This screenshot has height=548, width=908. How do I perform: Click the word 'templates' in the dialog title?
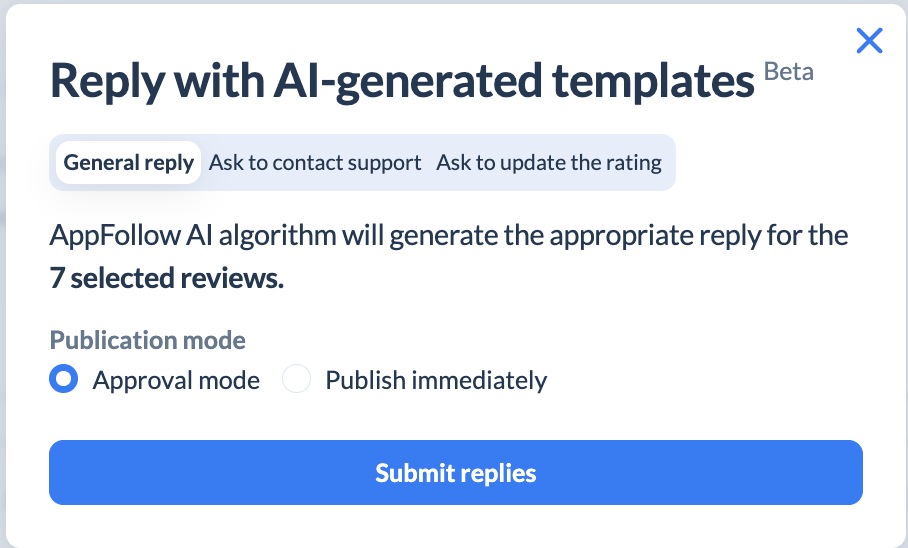click(x=654, y=81)
